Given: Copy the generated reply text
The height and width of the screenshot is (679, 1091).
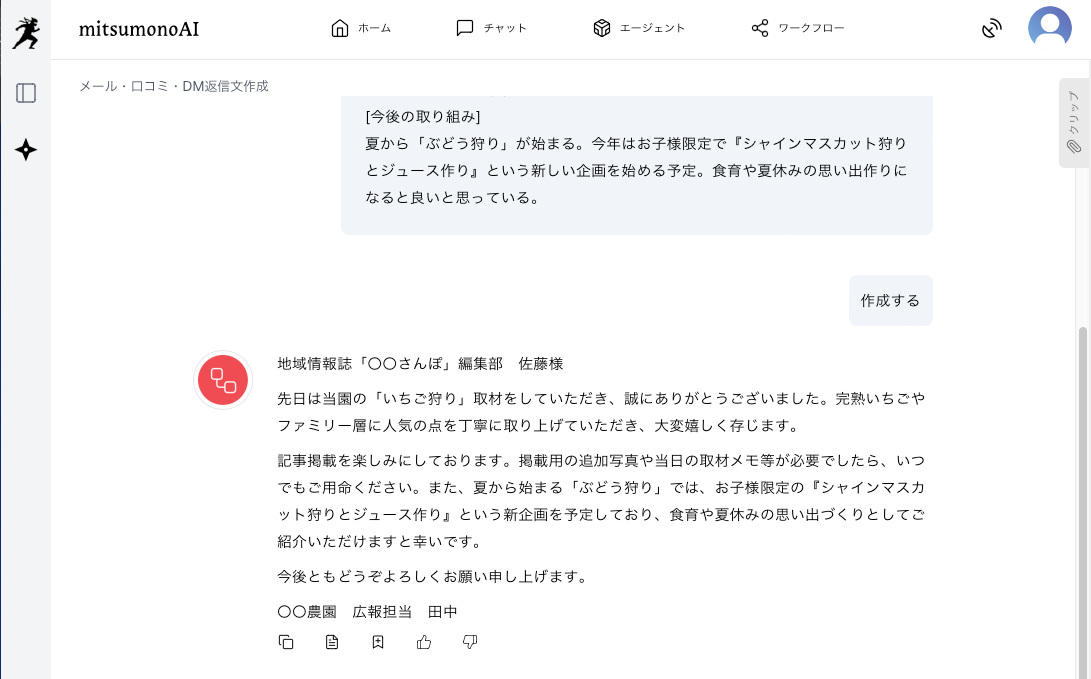Looking at the screenshot, I should [x=286, y=642].
